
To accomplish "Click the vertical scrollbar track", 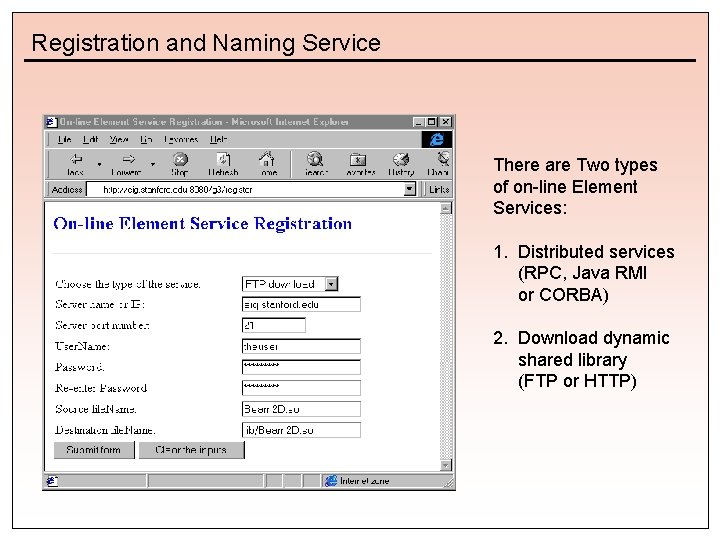I will click(445, 337).
